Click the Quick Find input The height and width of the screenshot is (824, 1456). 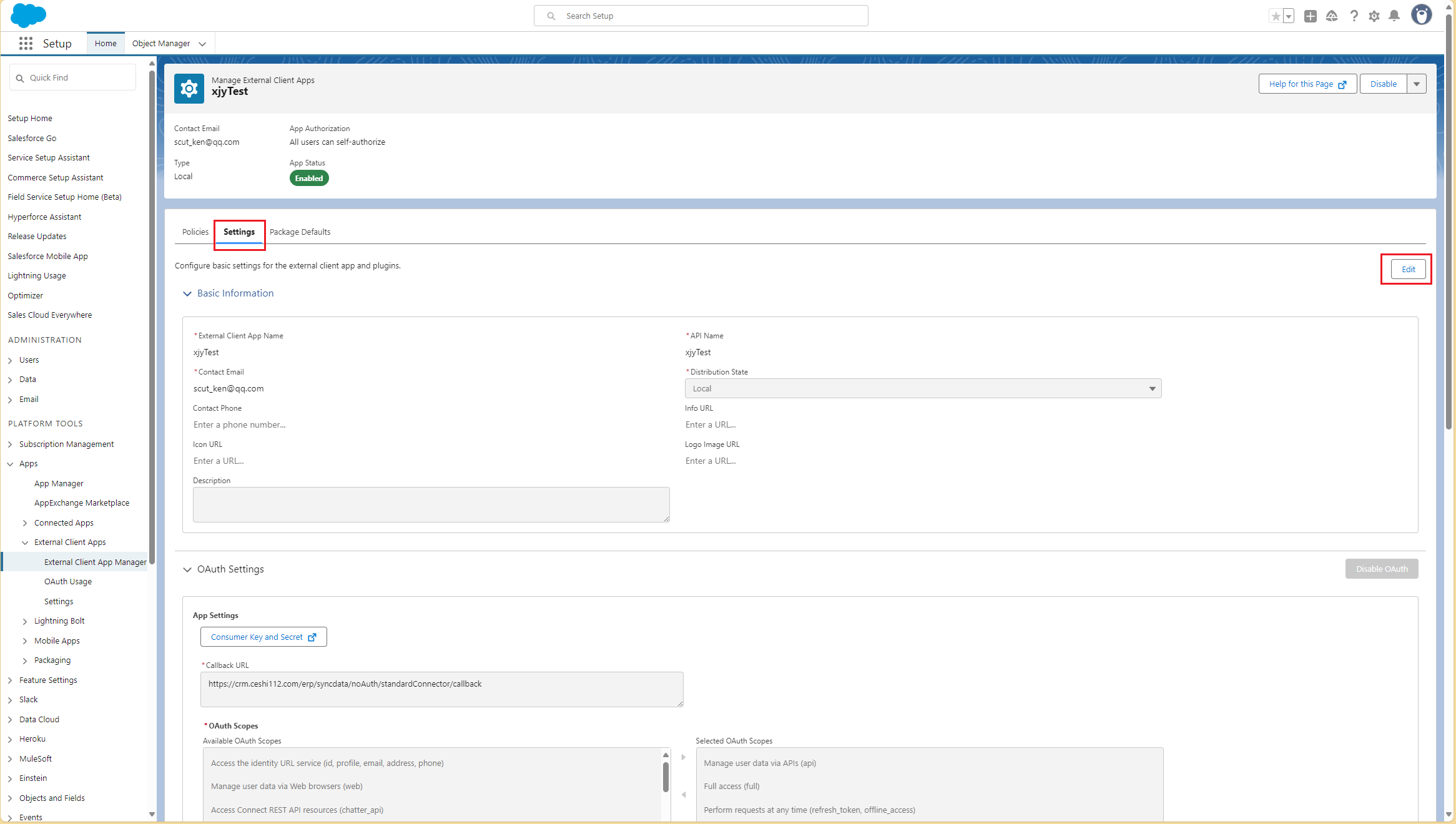(72, 77)
